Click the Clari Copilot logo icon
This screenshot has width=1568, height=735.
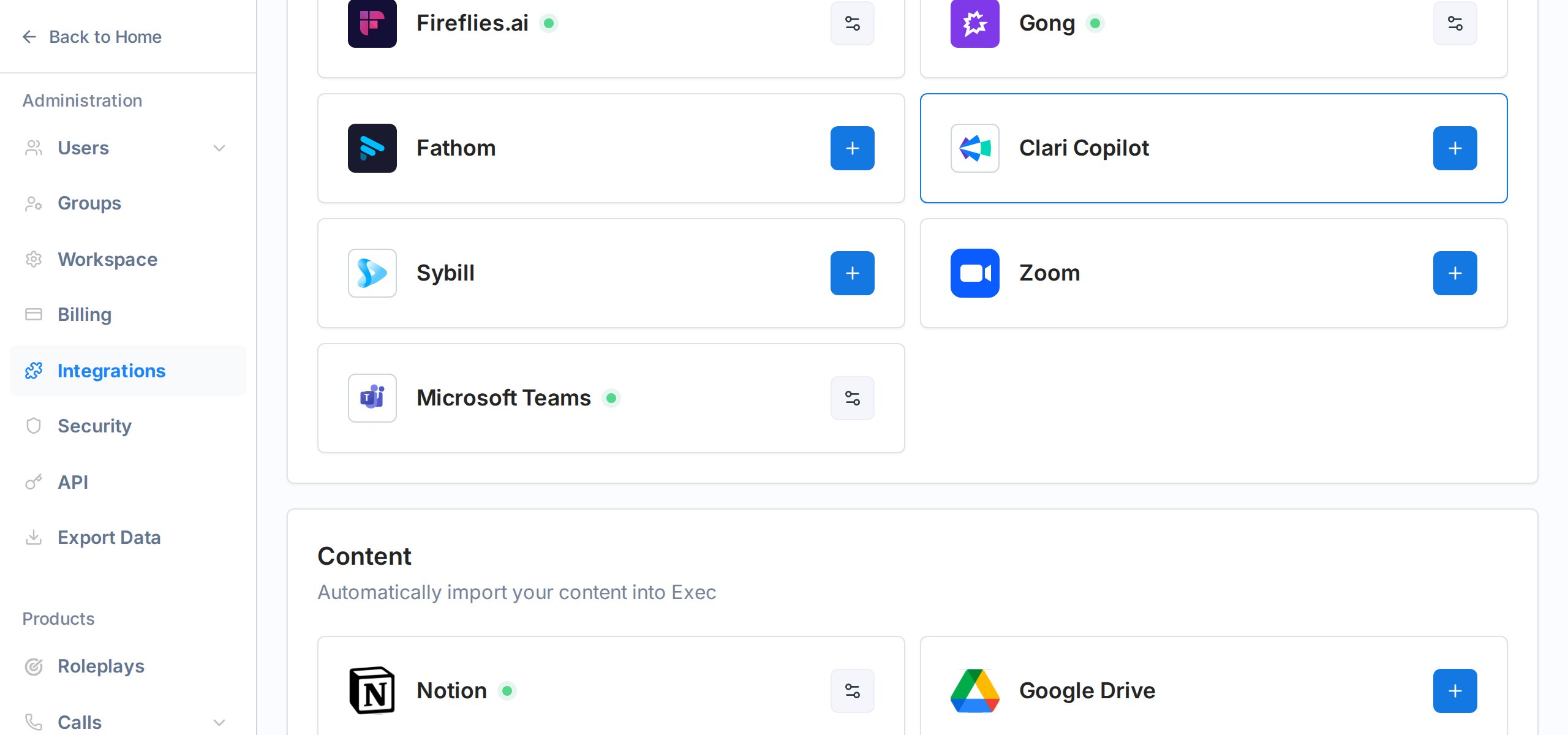pyautogui.click(x=974, y=148)
